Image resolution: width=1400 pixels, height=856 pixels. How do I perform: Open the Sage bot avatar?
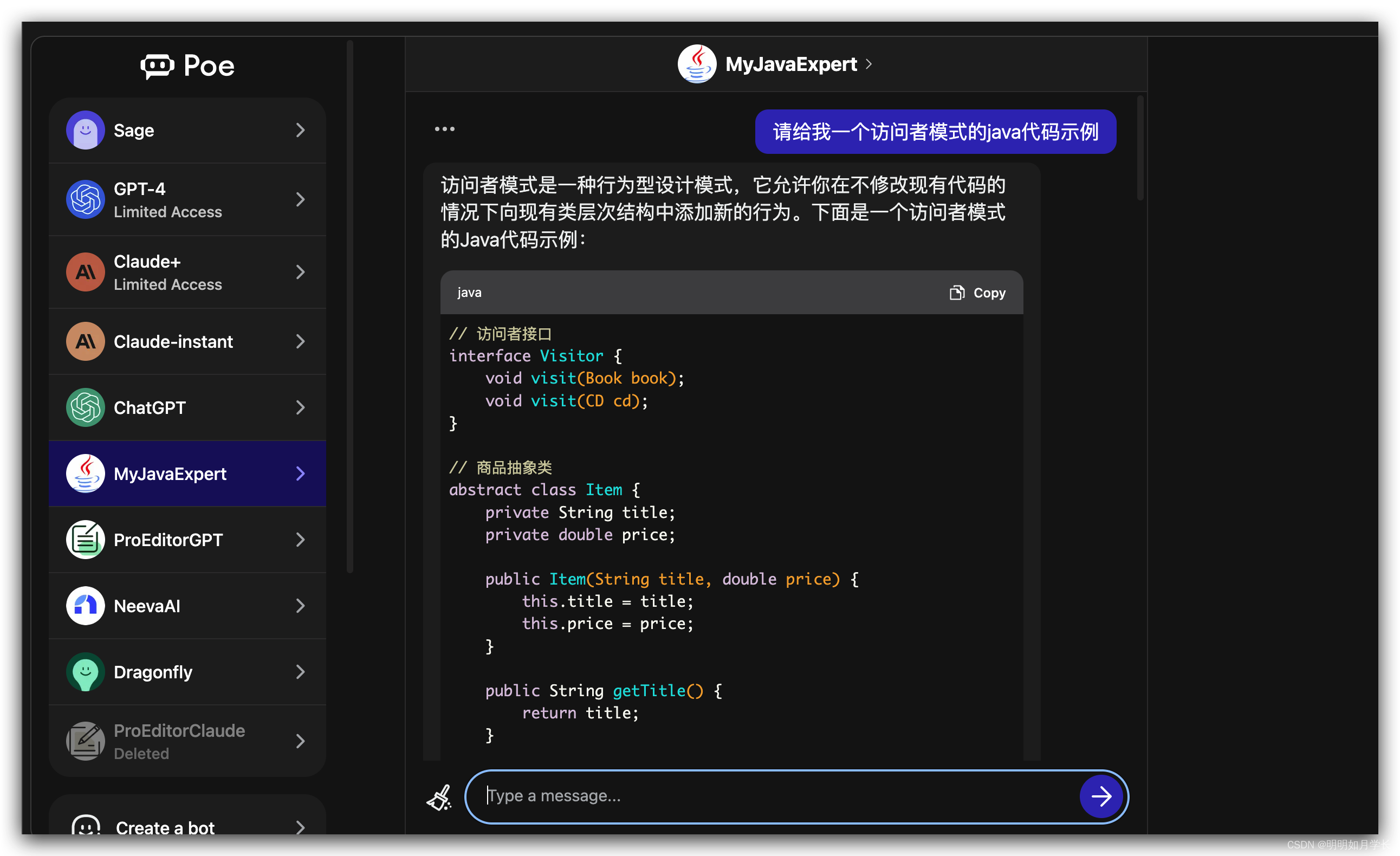(85, 130)
